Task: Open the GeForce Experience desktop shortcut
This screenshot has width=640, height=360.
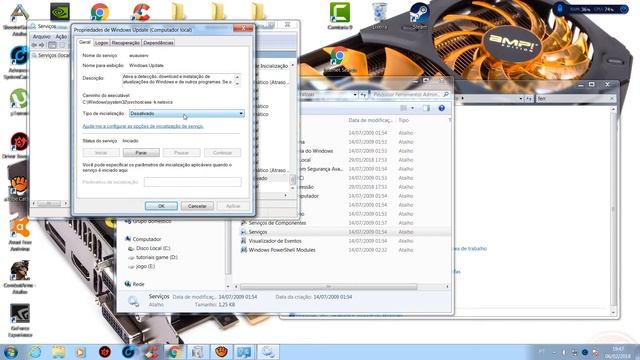Action: 19,320
